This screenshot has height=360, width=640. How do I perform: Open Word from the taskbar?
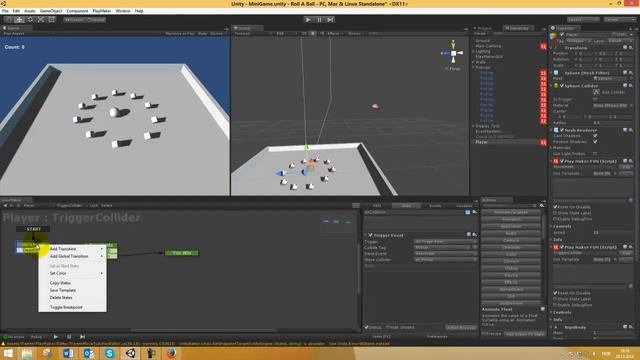click(x=68, y=353)
